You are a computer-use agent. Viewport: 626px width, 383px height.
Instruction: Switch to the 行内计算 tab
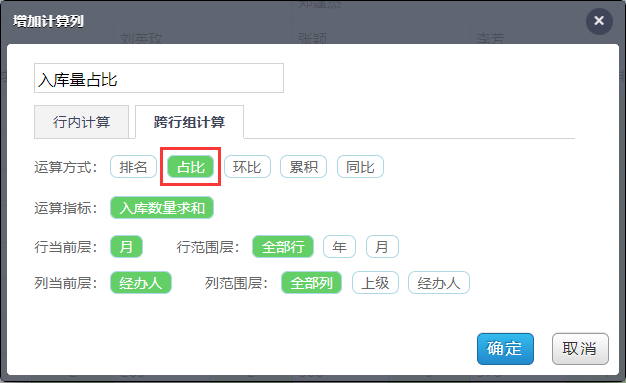(81, 122)
